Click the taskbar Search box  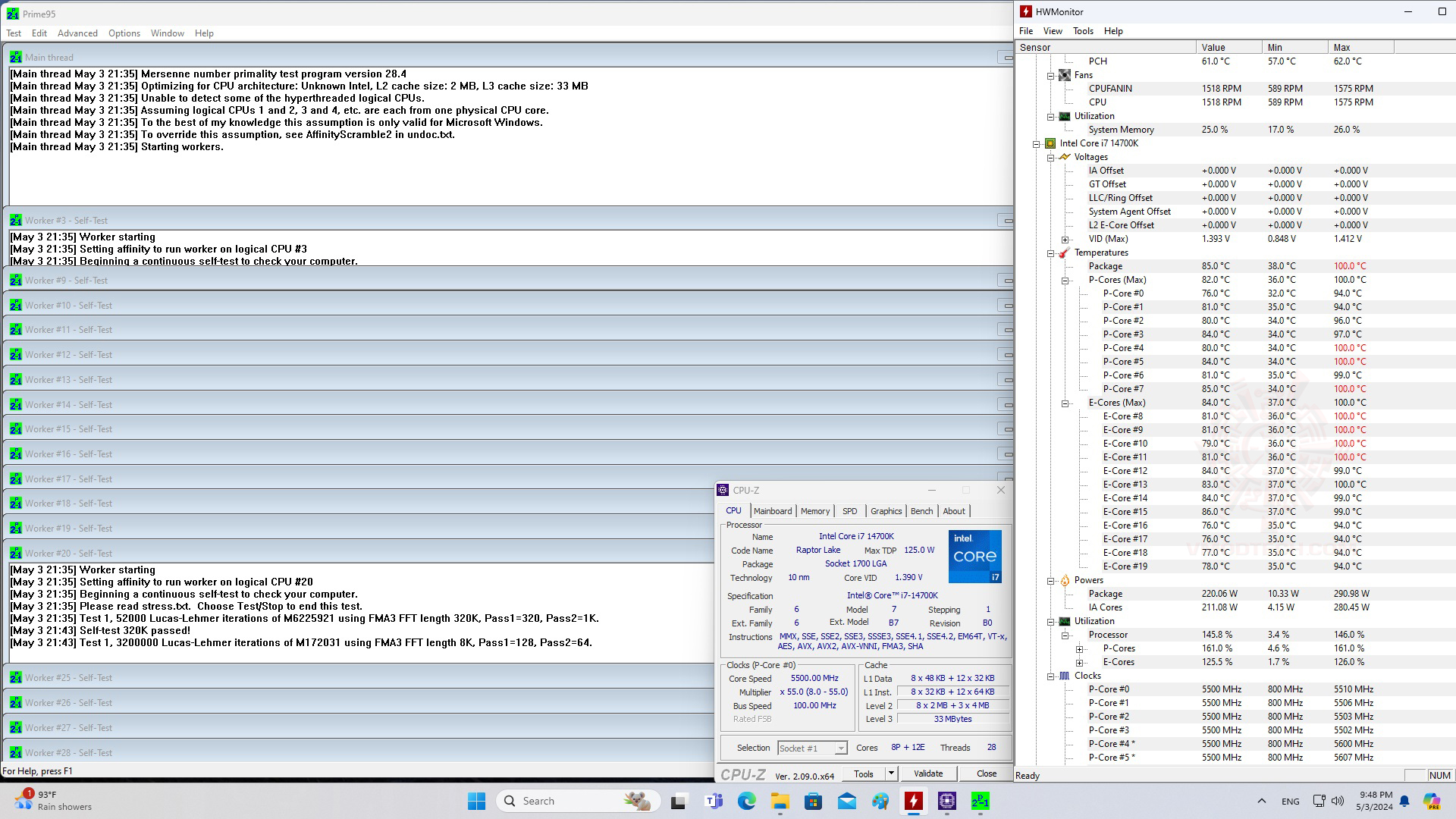pyautogui.click(x=576, y=801)
